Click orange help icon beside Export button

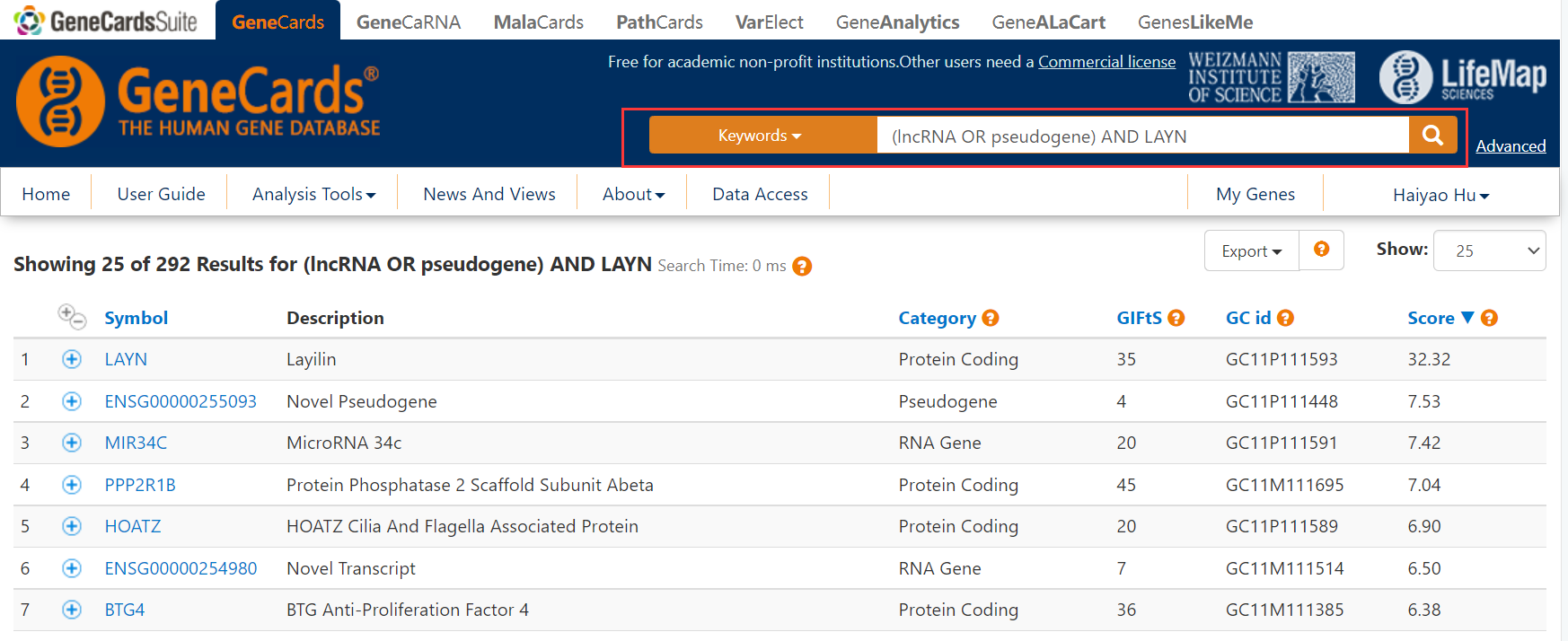[x=1321, y=250]
